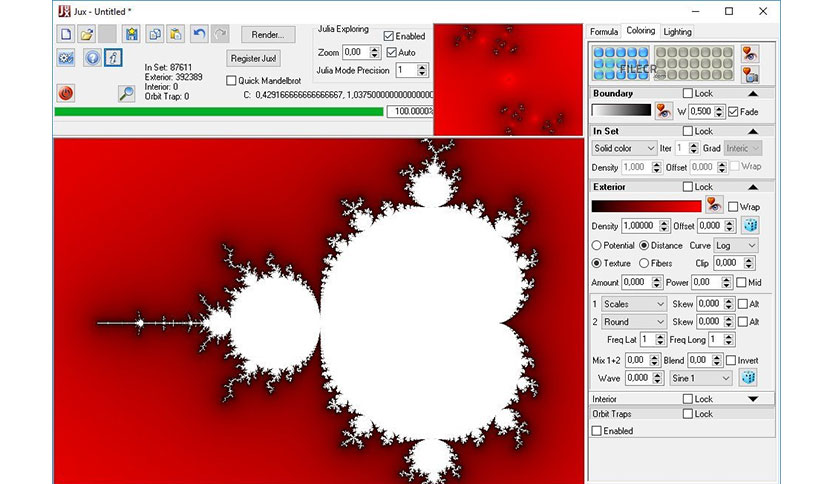
Task: Randomize with dice icon next to Offset
Action: (751, 225)
